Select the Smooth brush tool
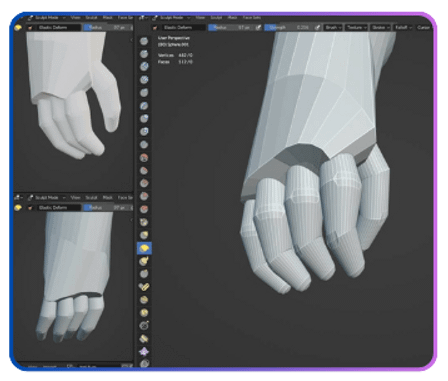The image size is (448, 381). (x=144, y=158)
